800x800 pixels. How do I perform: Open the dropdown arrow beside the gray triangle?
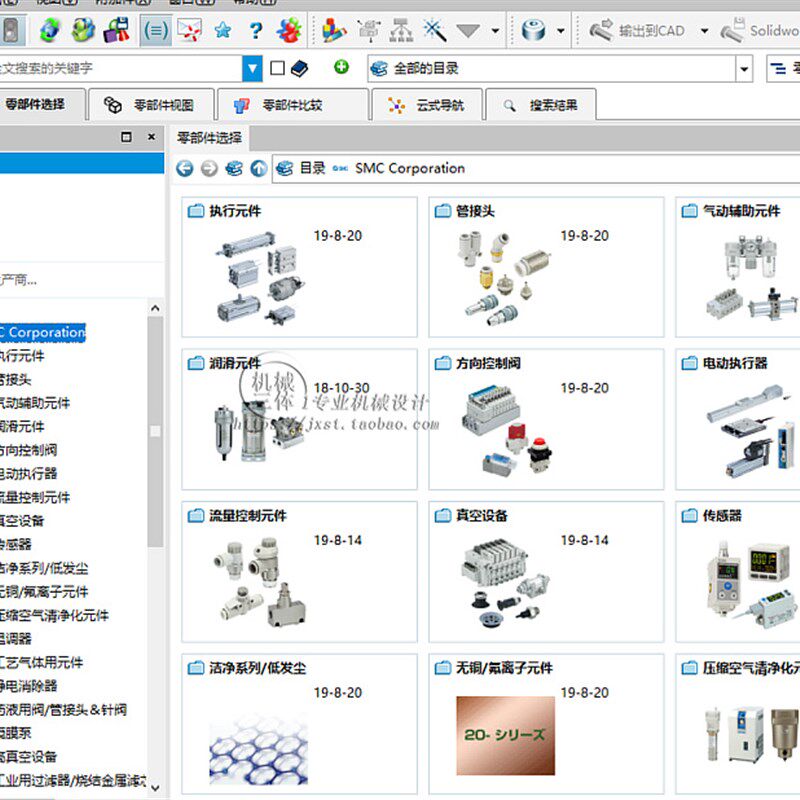pyautogui.click(x=495, y=31)
